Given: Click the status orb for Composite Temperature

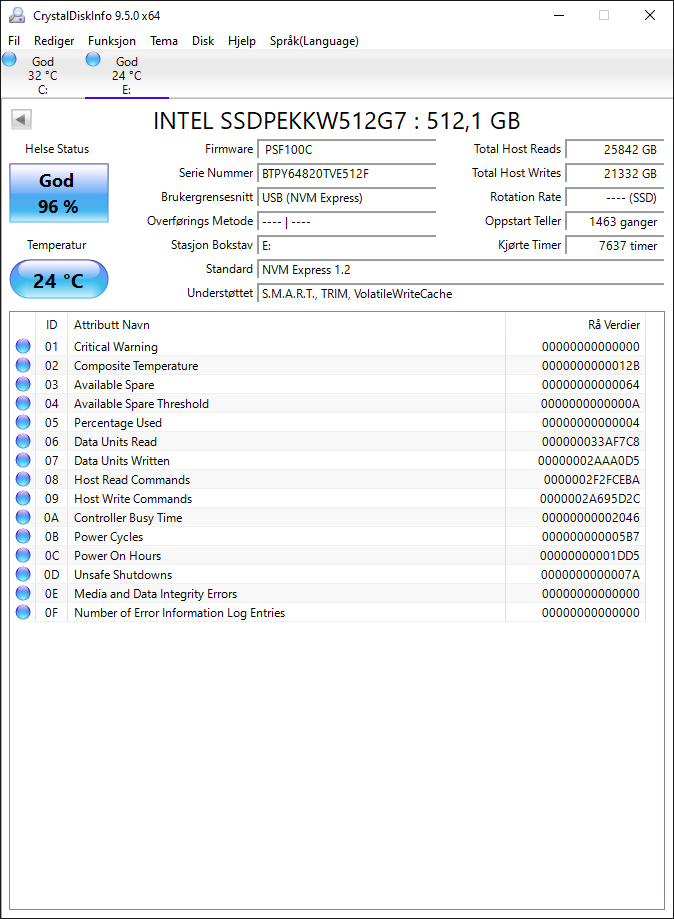Looking at the screenshot, I should point(23,365).
